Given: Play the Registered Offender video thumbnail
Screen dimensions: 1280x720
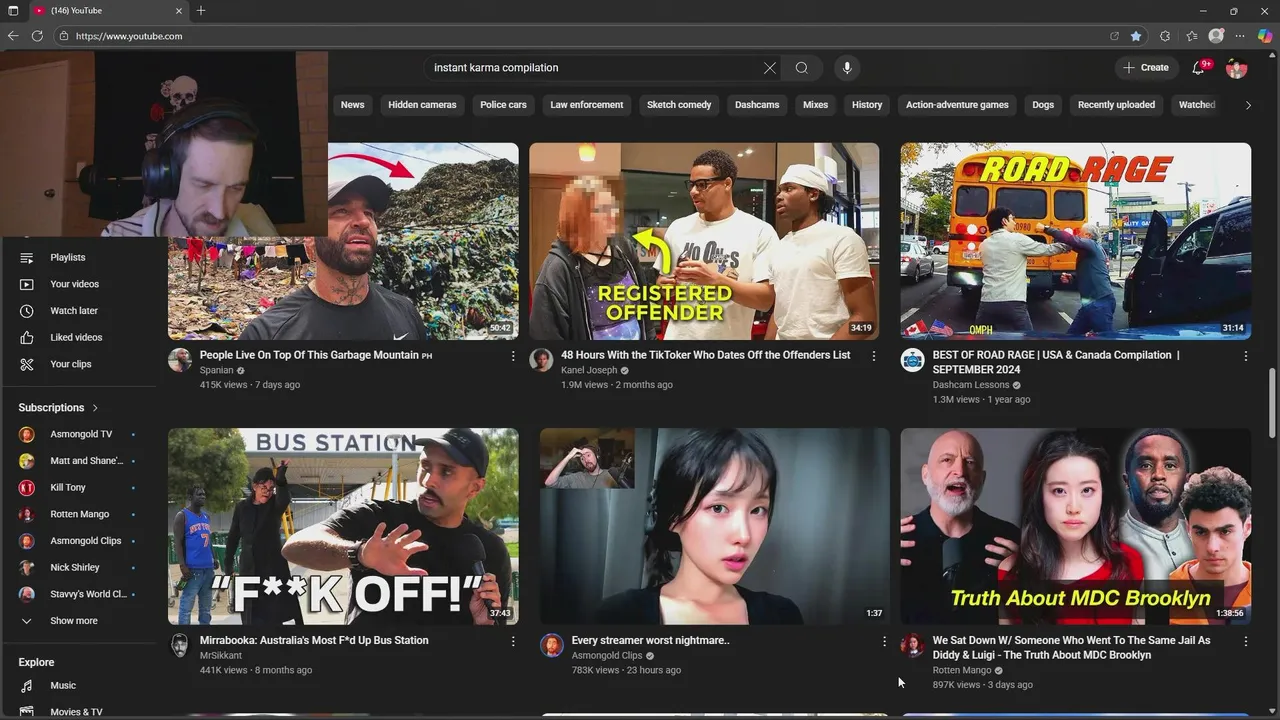Looking at the screenshot, I should click(704, 241).
